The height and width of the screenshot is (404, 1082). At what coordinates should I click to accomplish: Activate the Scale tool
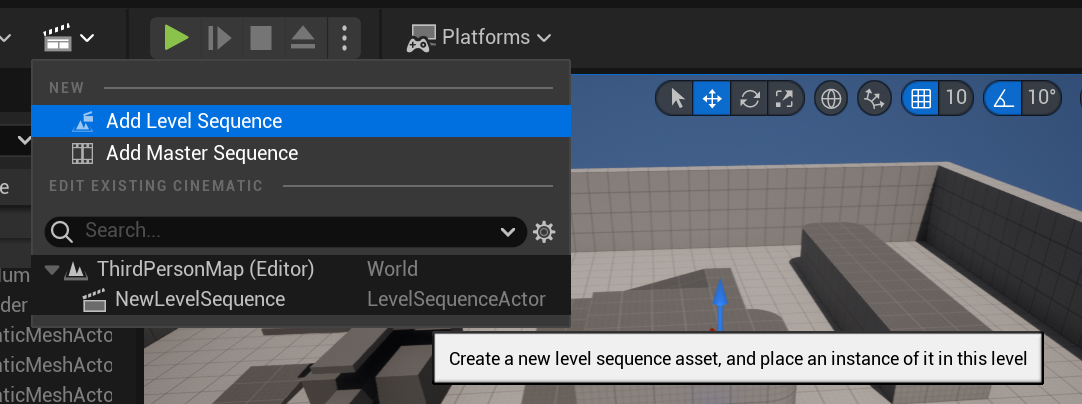783,98
